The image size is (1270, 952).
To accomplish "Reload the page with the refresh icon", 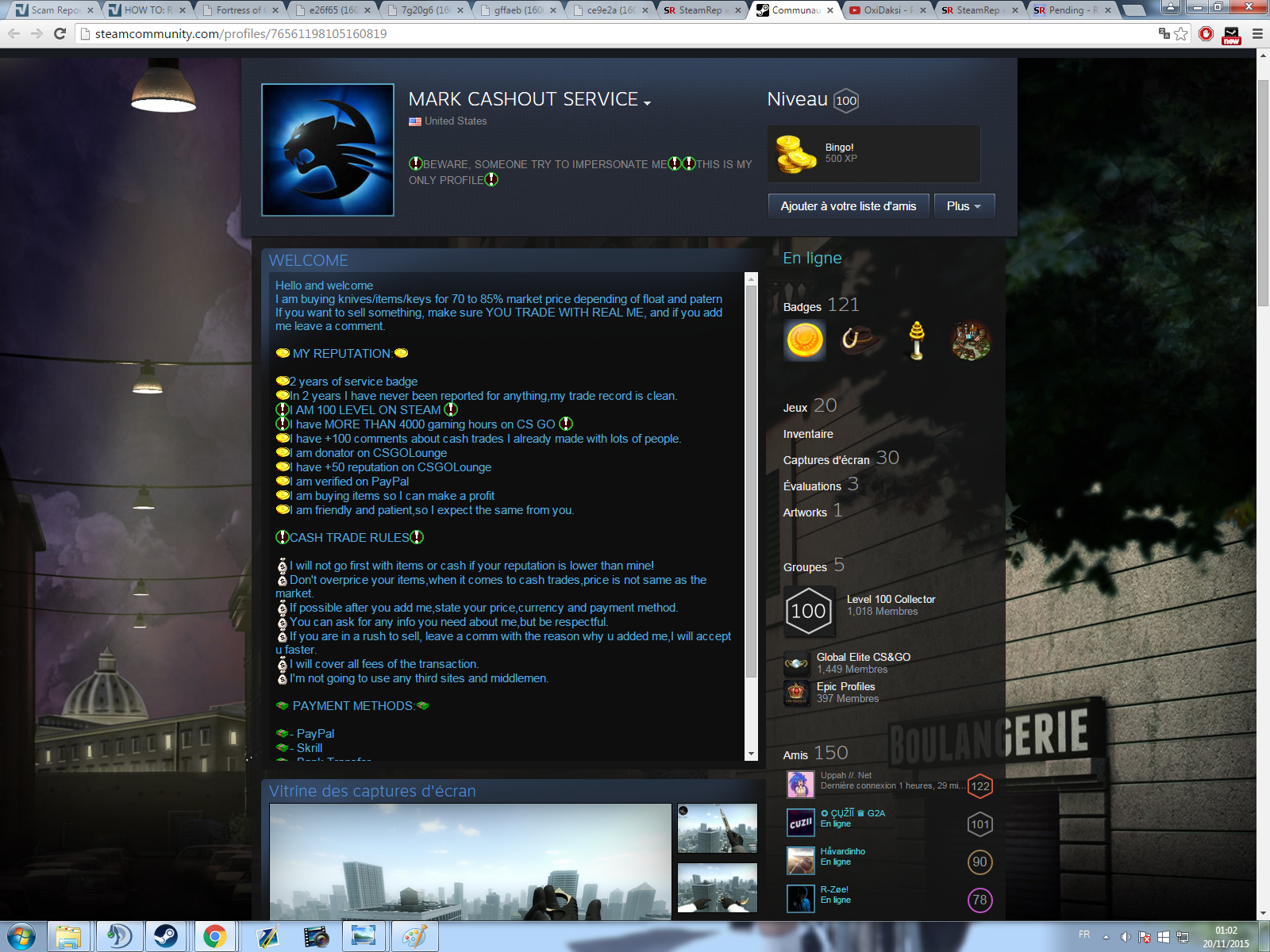I will [60, 33].
